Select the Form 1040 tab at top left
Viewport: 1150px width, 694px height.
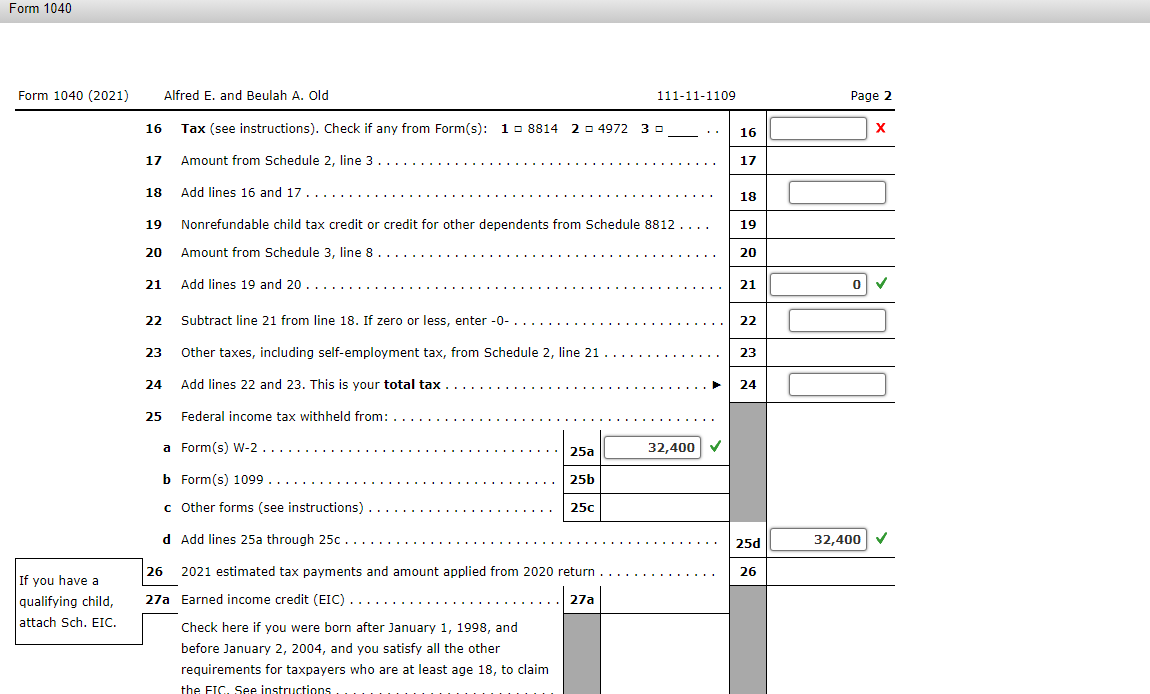(38, 8)
